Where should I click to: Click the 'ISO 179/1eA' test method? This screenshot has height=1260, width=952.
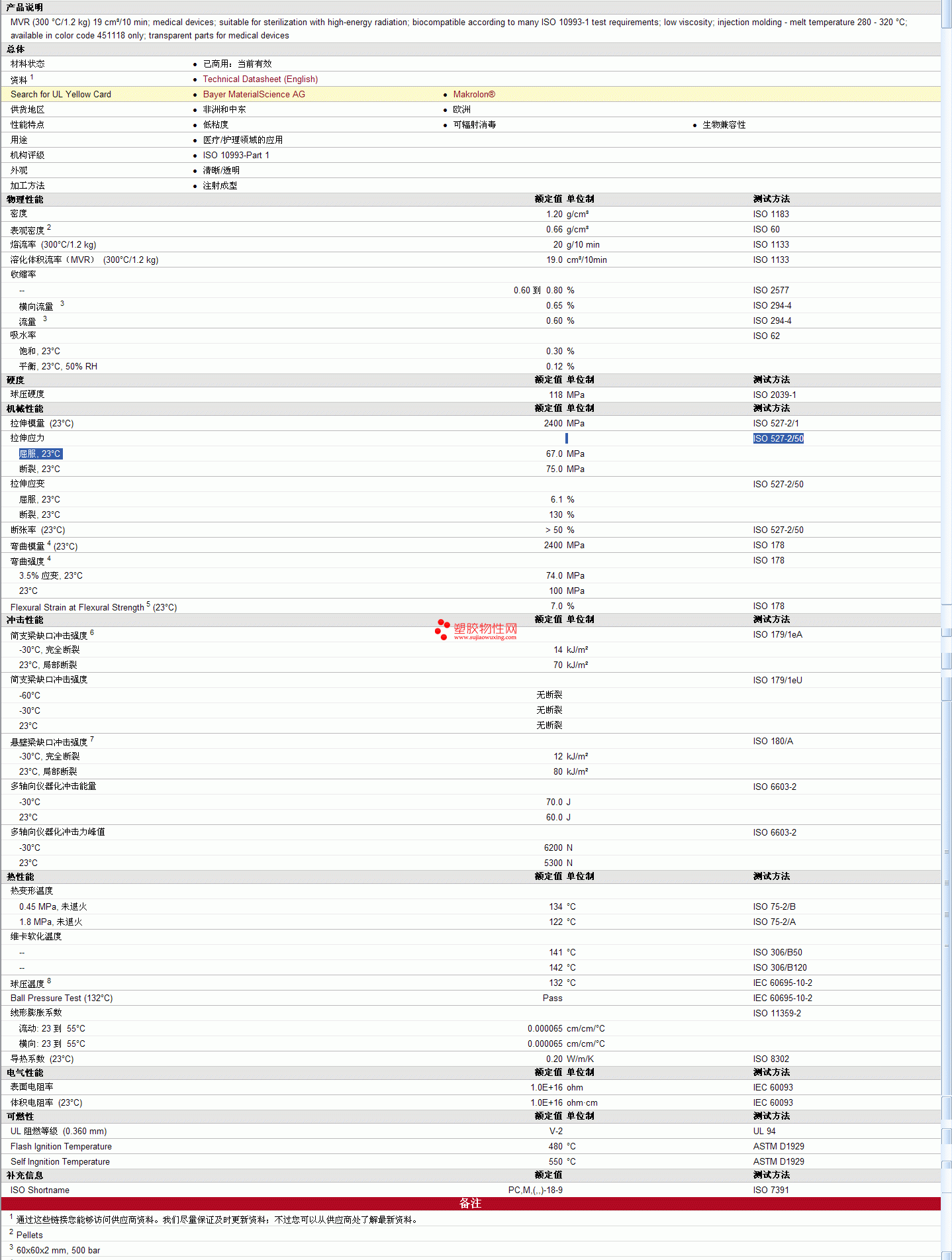point(778,635)
